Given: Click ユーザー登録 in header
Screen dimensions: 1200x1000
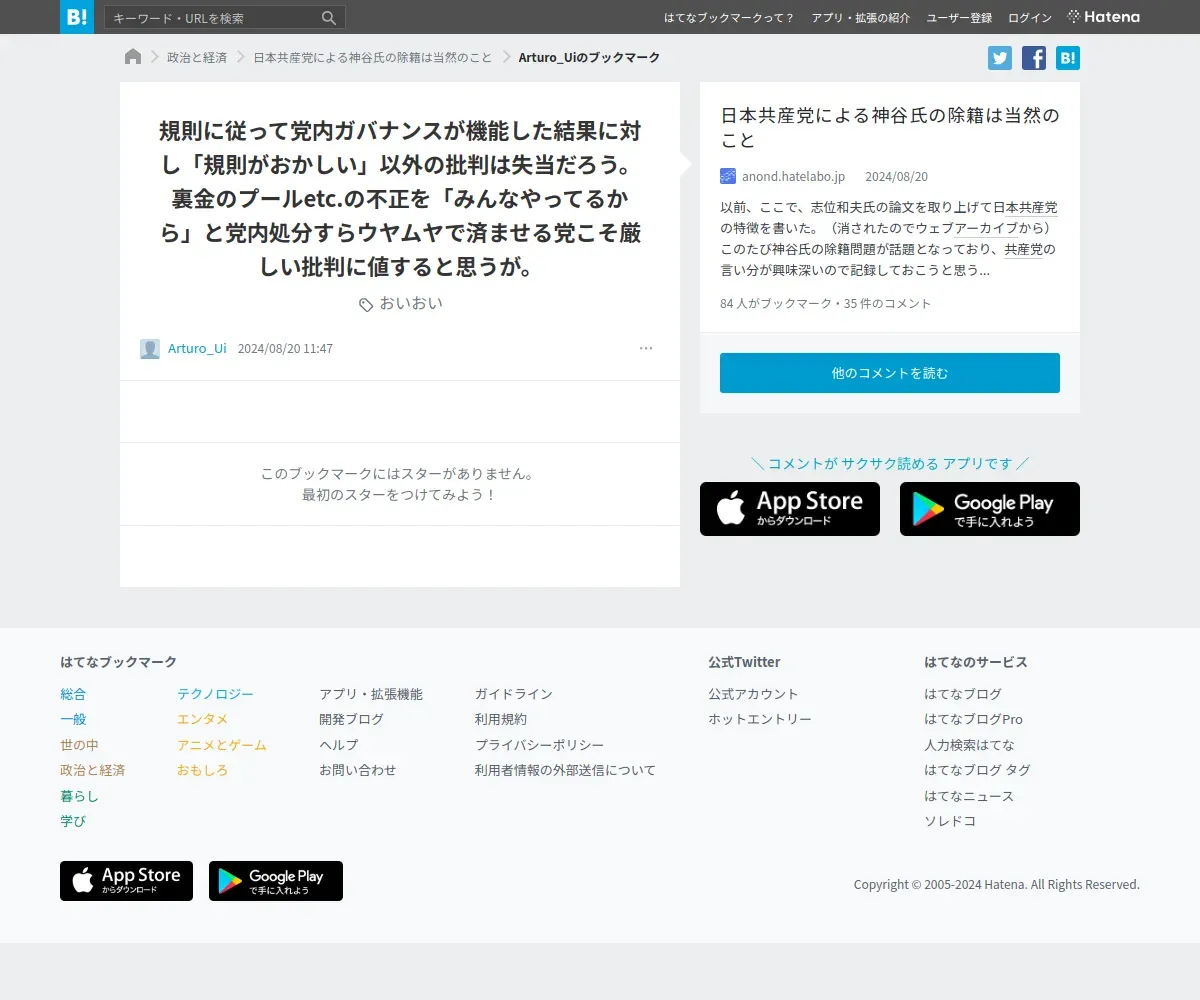Looking at the screenshot, I should [959, 18].
